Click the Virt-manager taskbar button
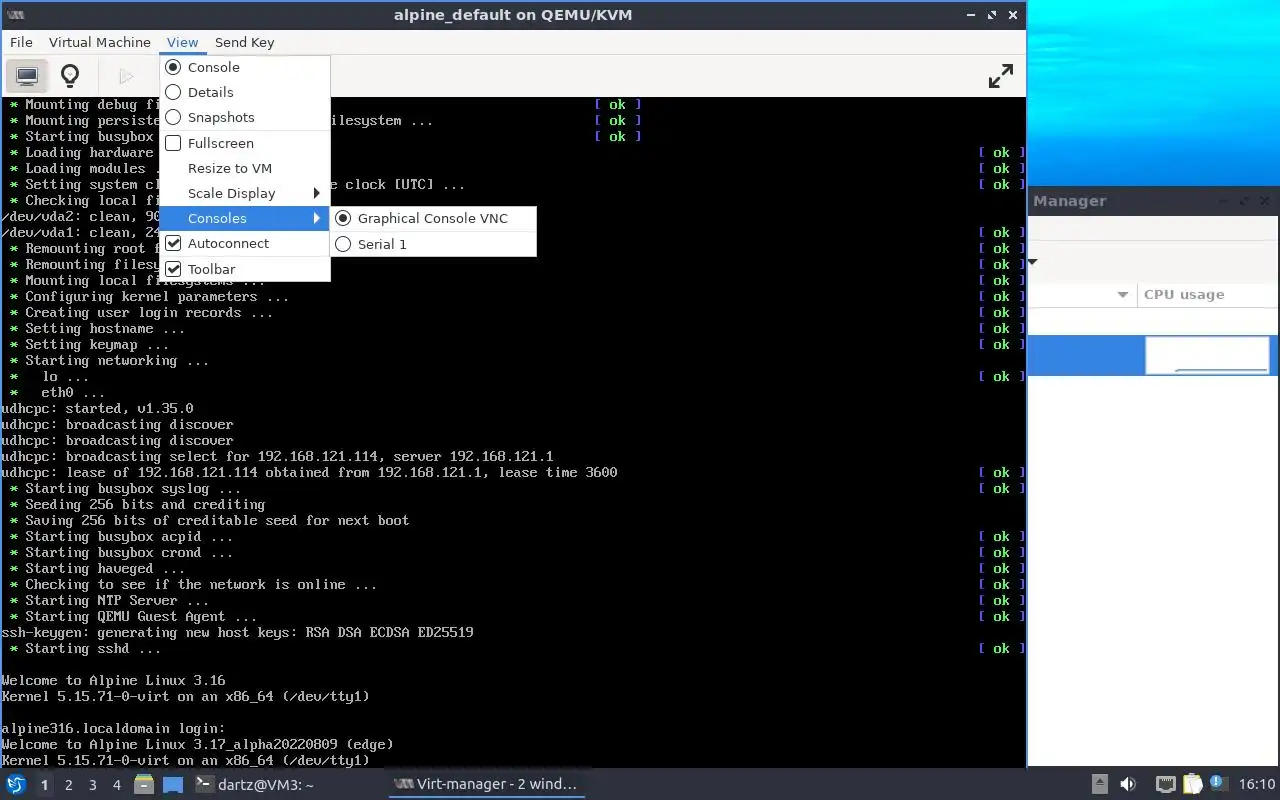The width and height of the screenshot is (1280, 800). (487, 785)
